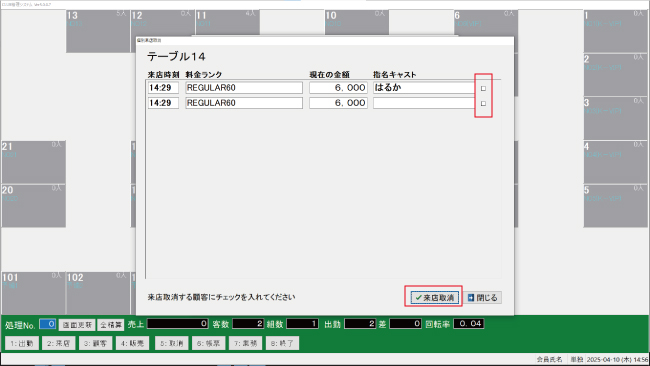Screen dimensions: 650x366
Task: Click the first row's 料金ランク field REGULAR60
Action: (x=244, y=88)
